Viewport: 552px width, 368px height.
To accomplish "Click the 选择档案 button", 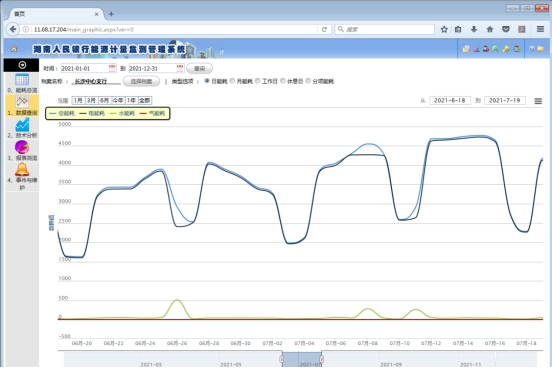I will click(141, 81).
